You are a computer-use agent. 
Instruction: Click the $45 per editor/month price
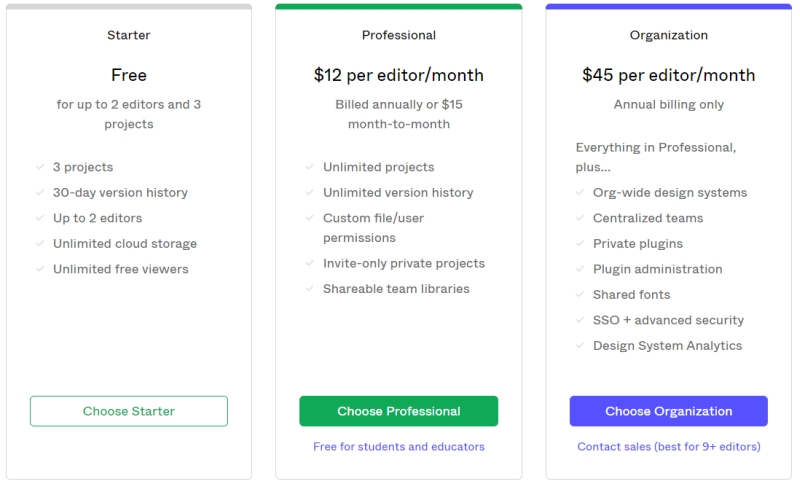[x=668, y=75]
